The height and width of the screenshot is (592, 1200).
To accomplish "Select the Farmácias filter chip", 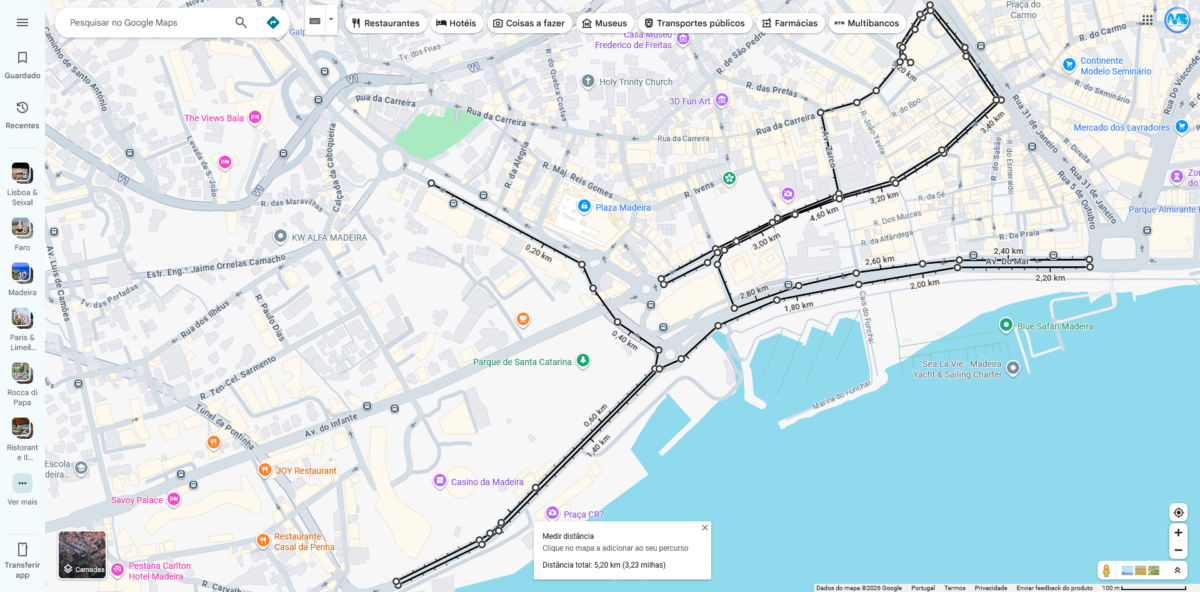I will coord(789,22).
